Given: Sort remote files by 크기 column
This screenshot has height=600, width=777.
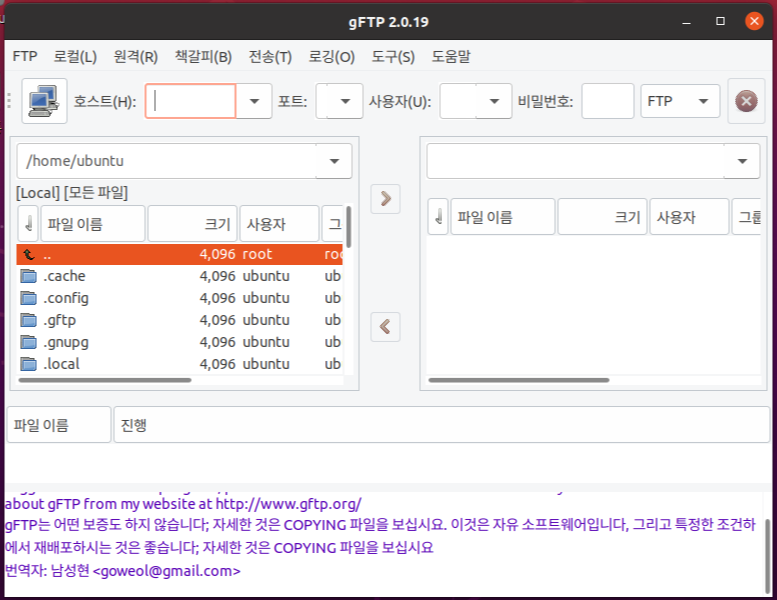Looking at the screenshot, I should [602, 217].
